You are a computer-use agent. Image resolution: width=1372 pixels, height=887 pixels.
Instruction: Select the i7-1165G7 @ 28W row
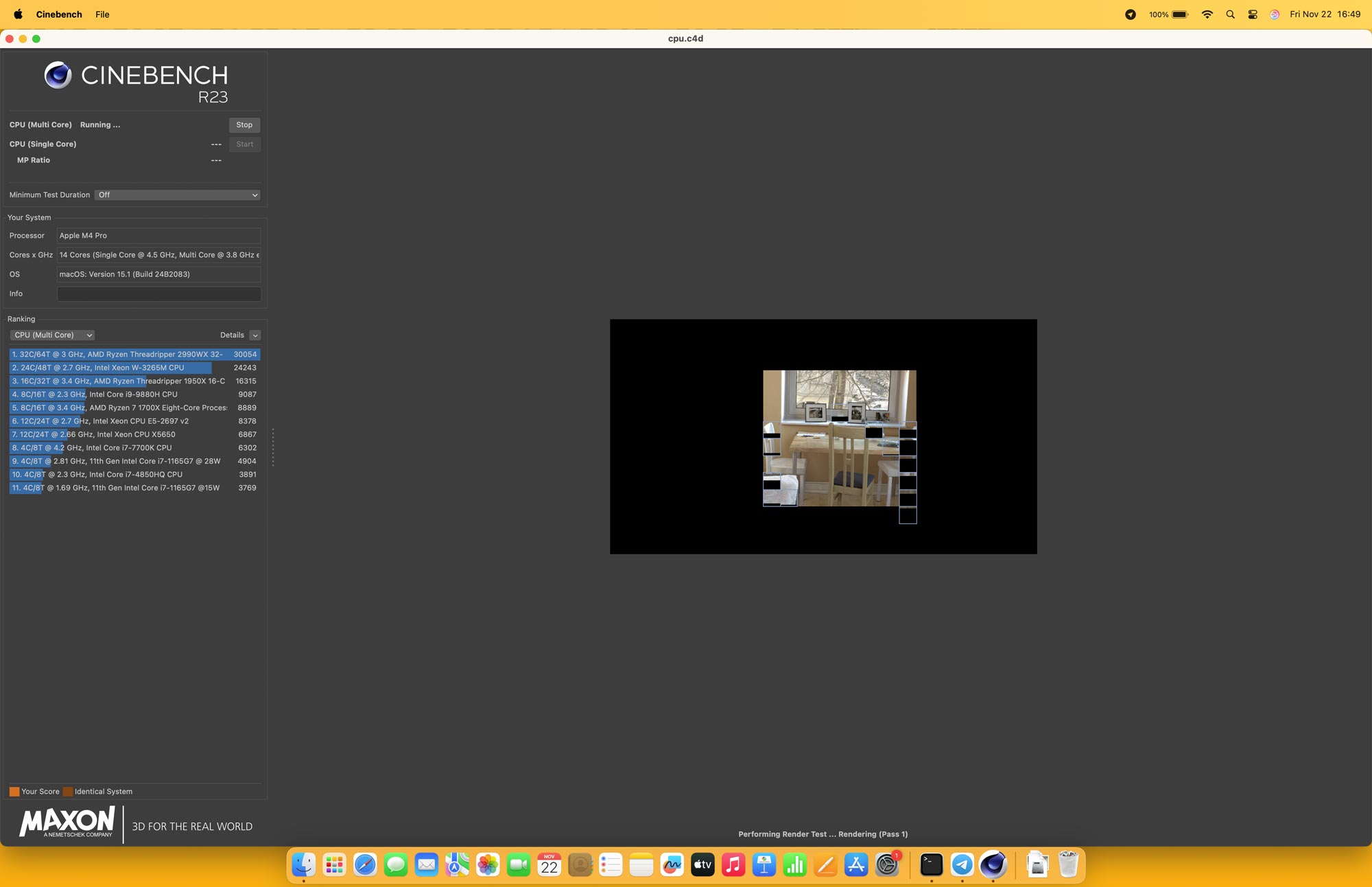point(134,461)
